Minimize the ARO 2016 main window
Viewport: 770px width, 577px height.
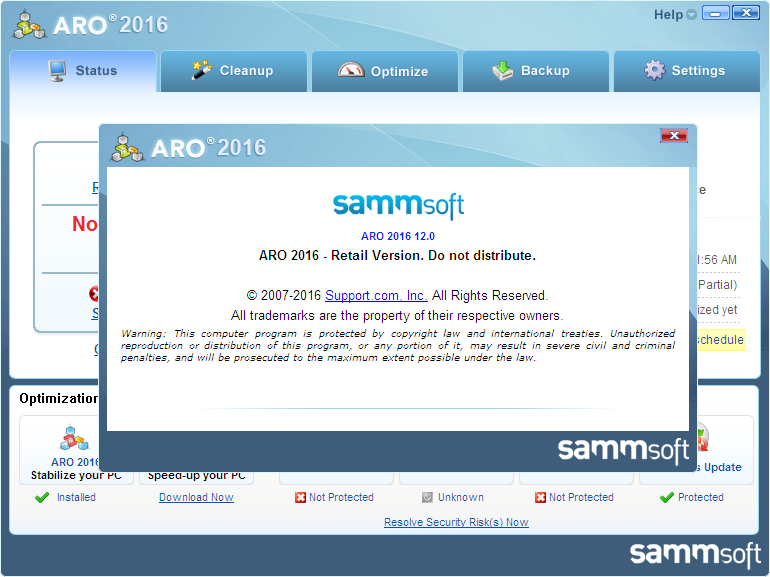tap(715, 13)
